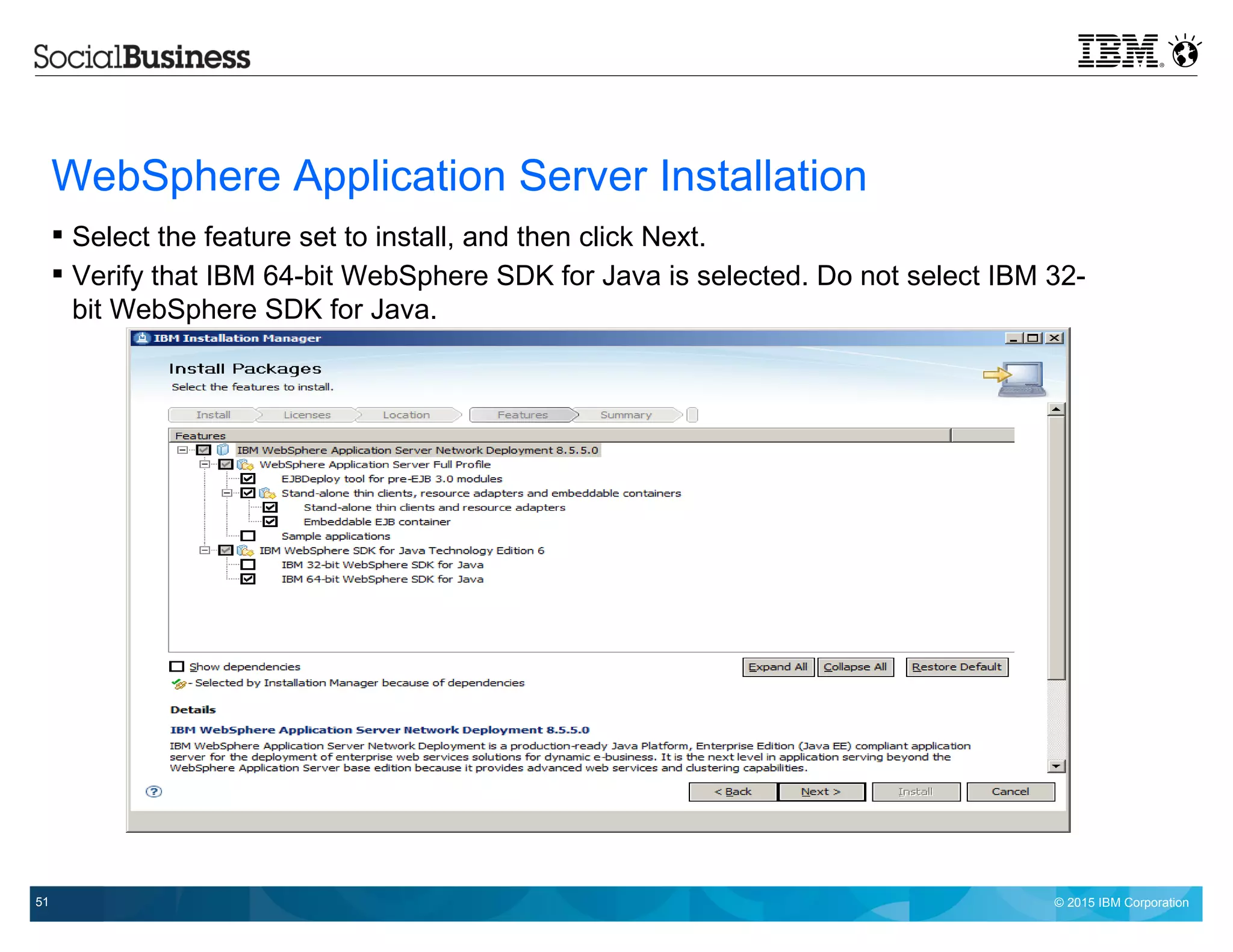Go to the Location wizard step
Screen dimensions: 1233x952
tap(406, 415)
